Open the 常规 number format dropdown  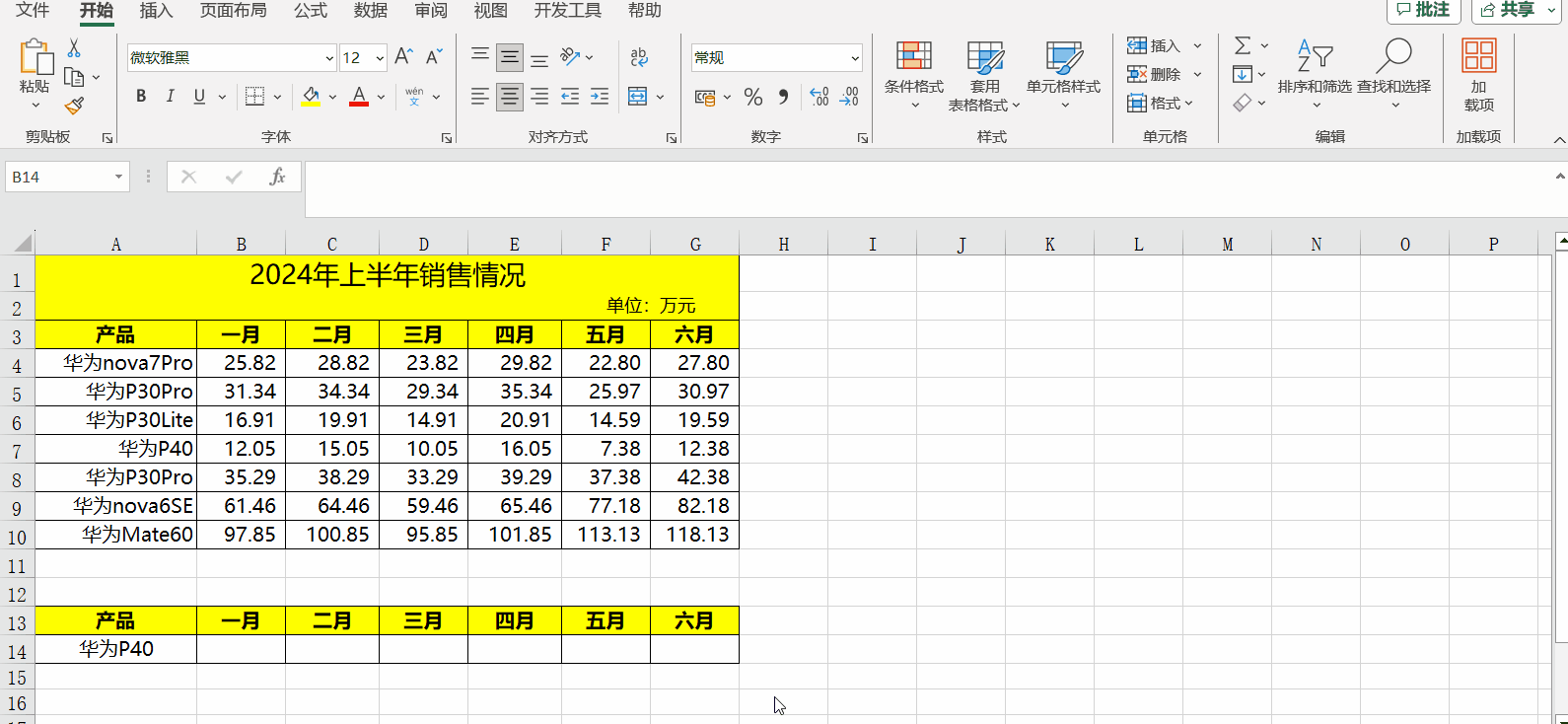(x=854, y=58)
